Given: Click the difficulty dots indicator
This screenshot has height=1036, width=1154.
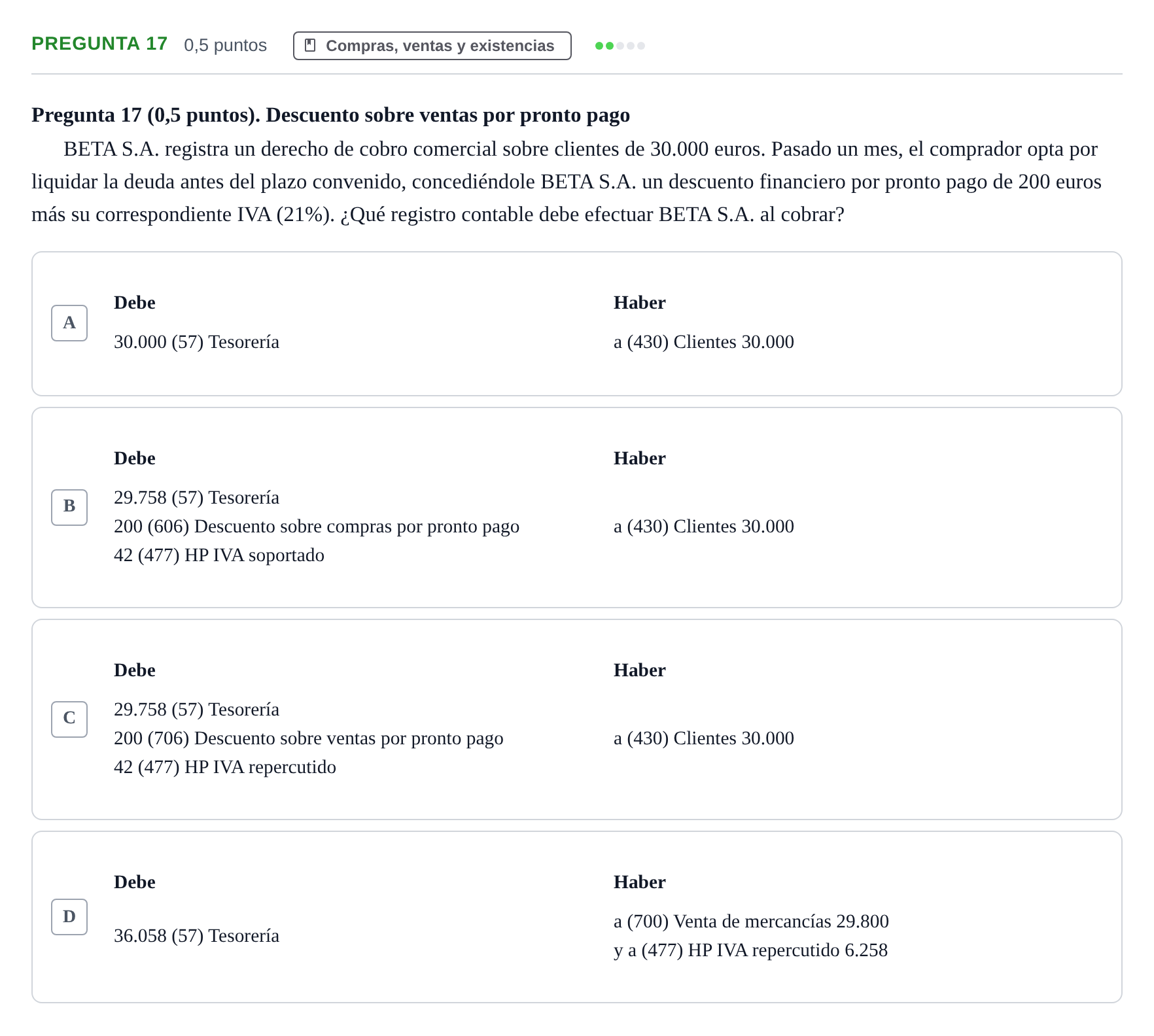Looking at the screenshot, I should [620, 46].
